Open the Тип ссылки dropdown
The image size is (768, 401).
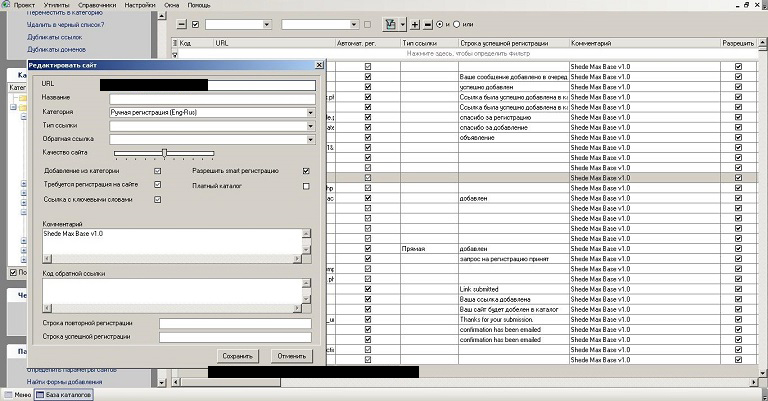click(x=311, y=126)
